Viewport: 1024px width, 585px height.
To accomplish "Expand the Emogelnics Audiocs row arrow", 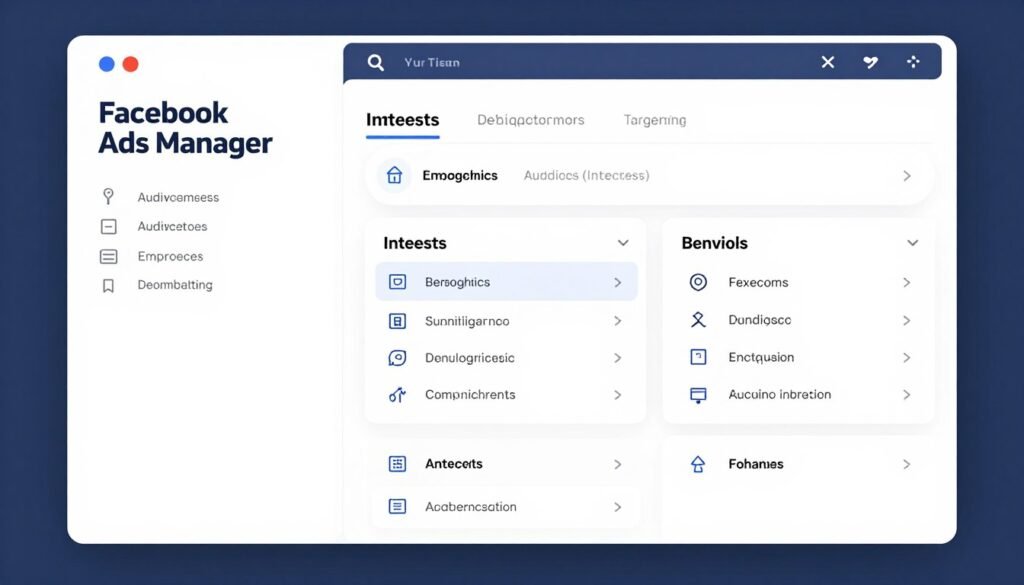I will tap(907, 174).
